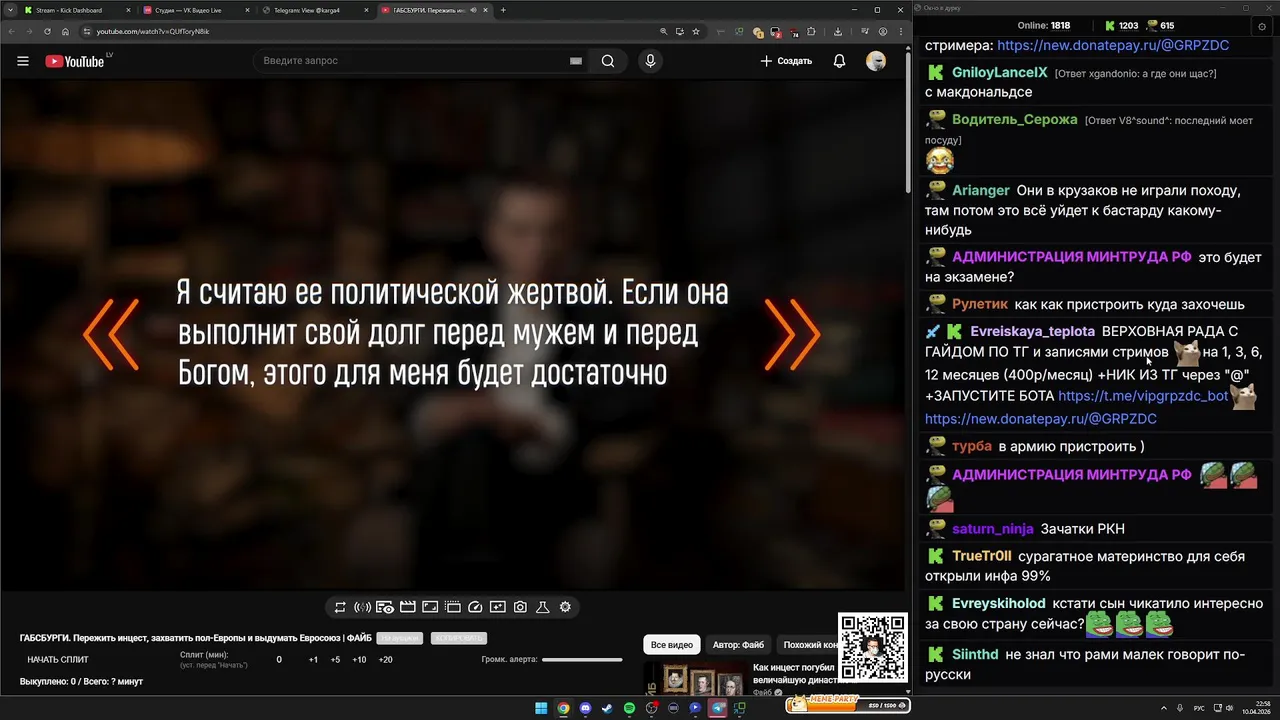
Task: Click 'НАЧАТЬ СПЛИТ' button
Action: pos(58,660)
